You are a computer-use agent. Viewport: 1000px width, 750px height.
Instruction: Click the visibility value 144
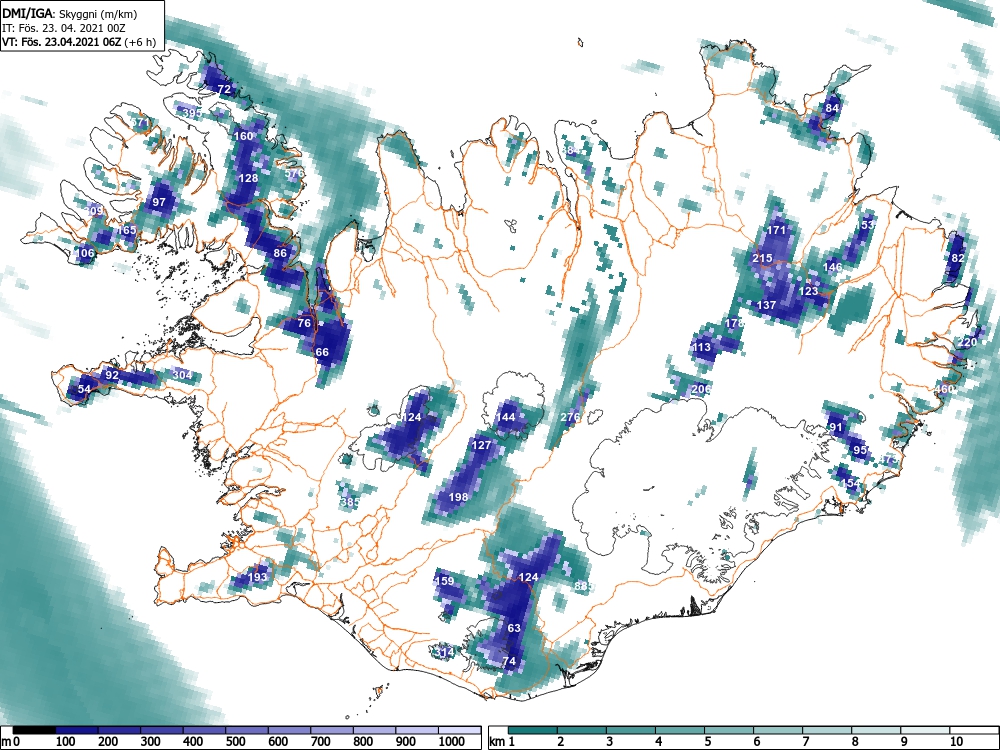[x=505, y=417]
